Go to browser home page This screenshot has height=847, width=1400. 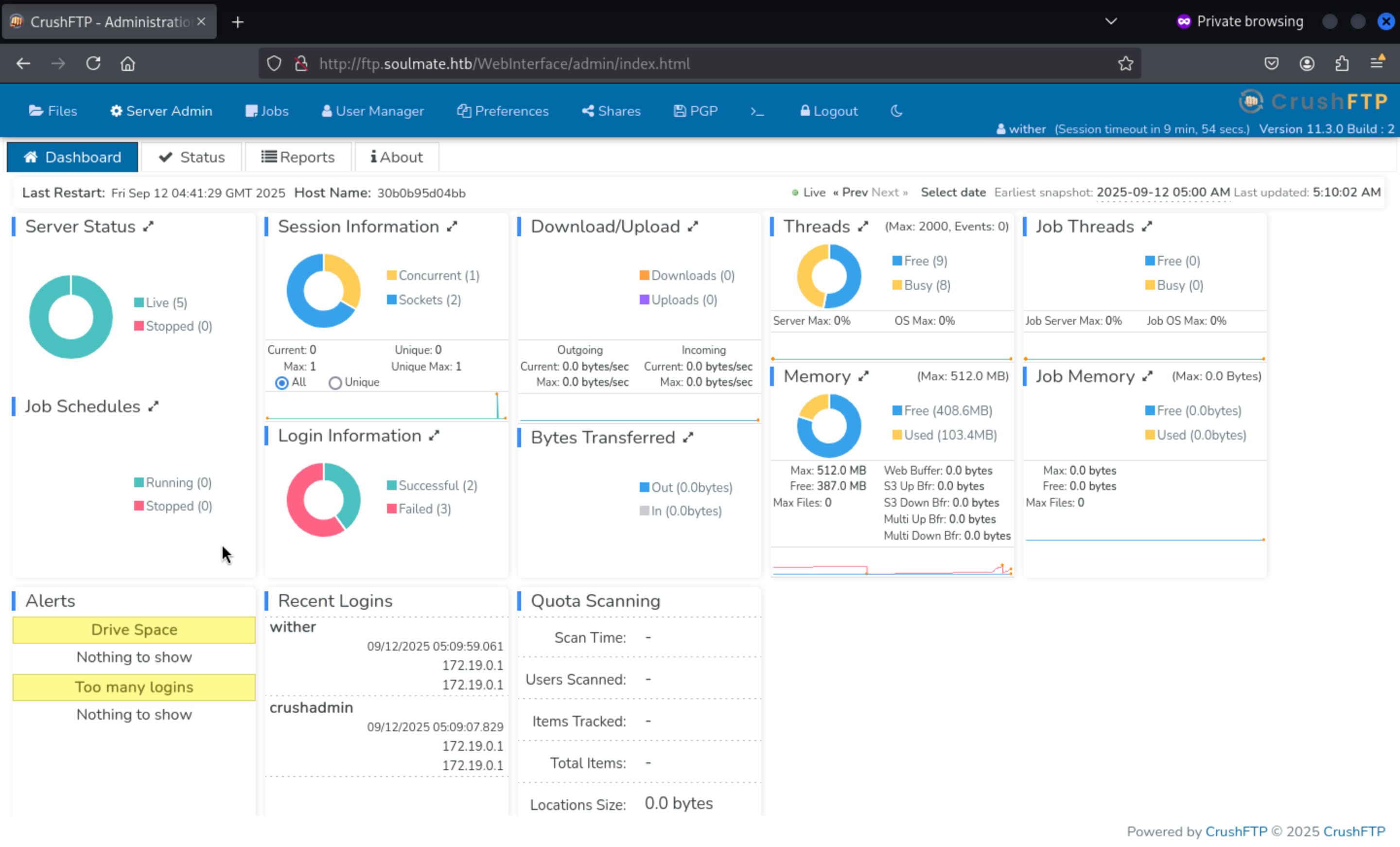[128, 64]
